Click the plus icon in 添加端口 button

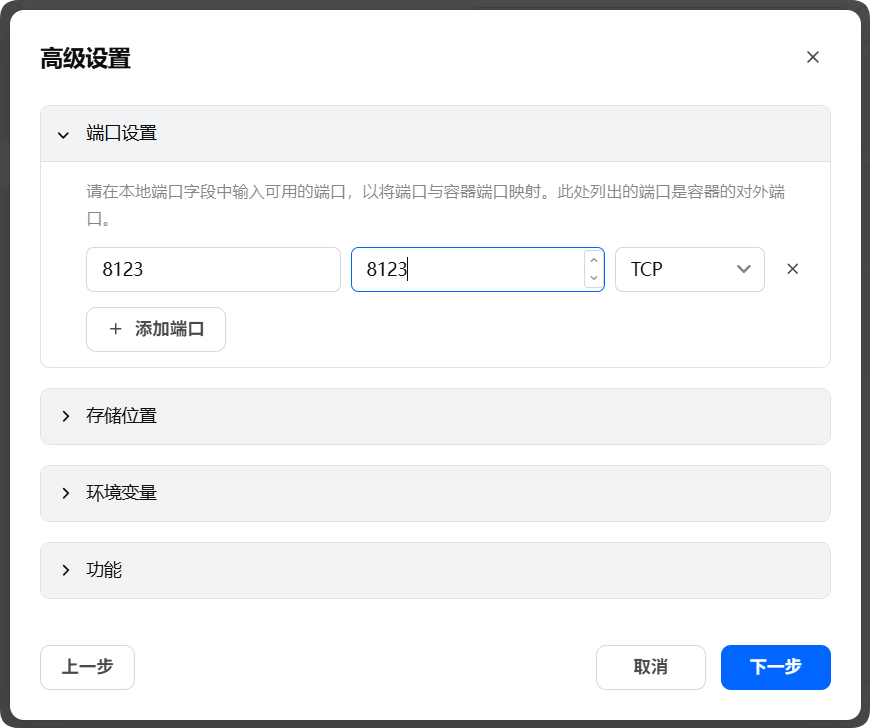coord(116,329)
